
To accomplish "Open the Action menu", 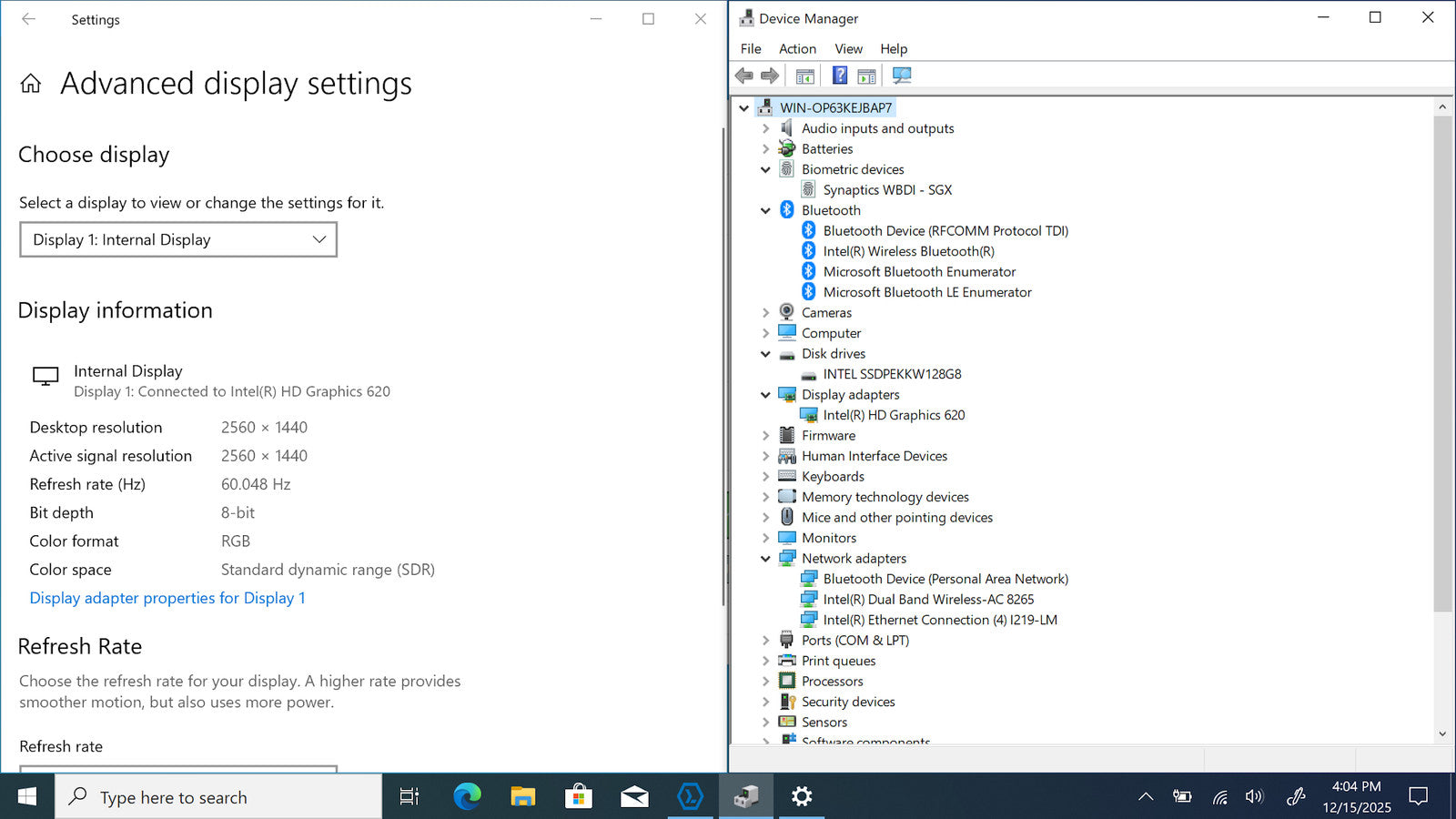I will pyautogui.click(x=797, y=49).
